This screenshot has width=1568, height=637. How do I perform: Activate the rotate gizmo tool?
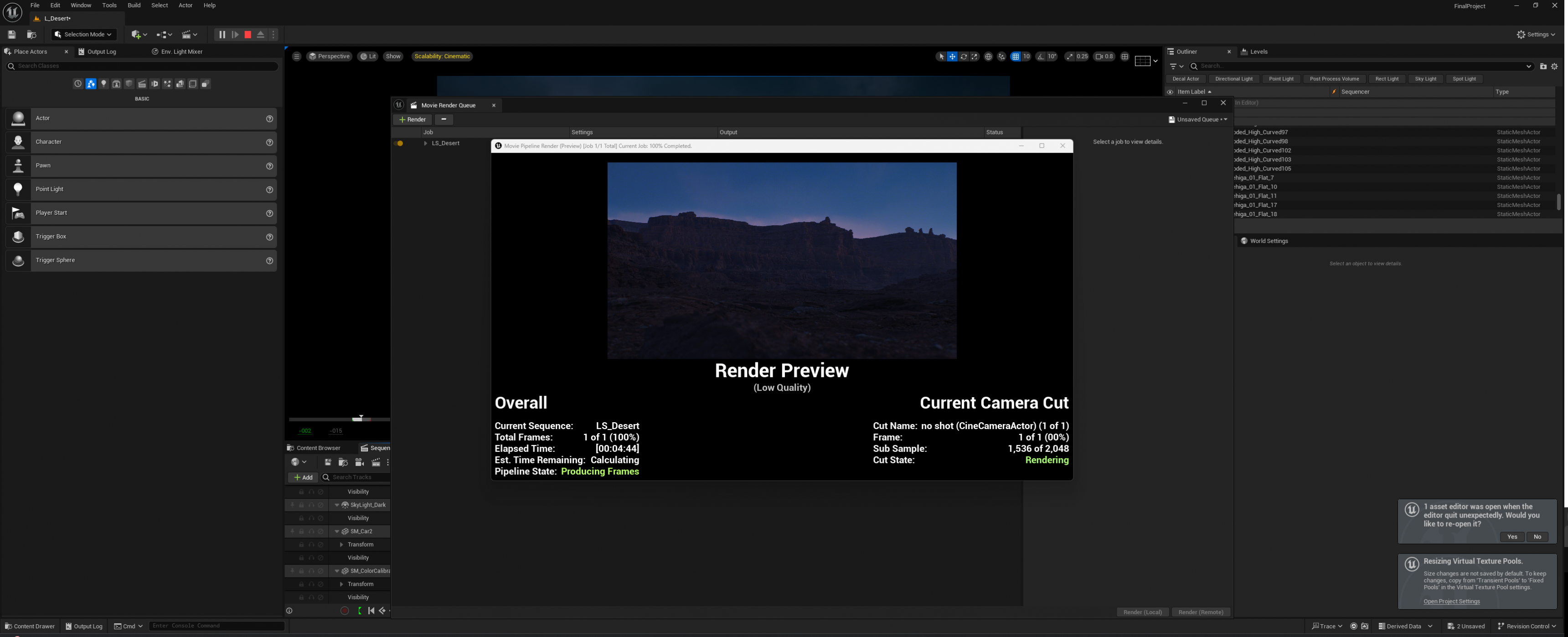pos(964,57)
